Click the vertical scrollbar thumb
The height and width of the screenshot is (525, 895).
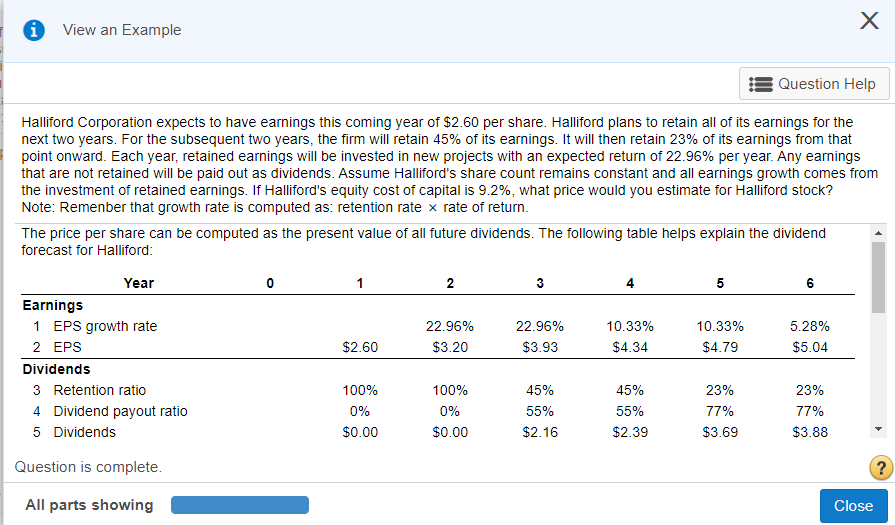coord(878,277)
